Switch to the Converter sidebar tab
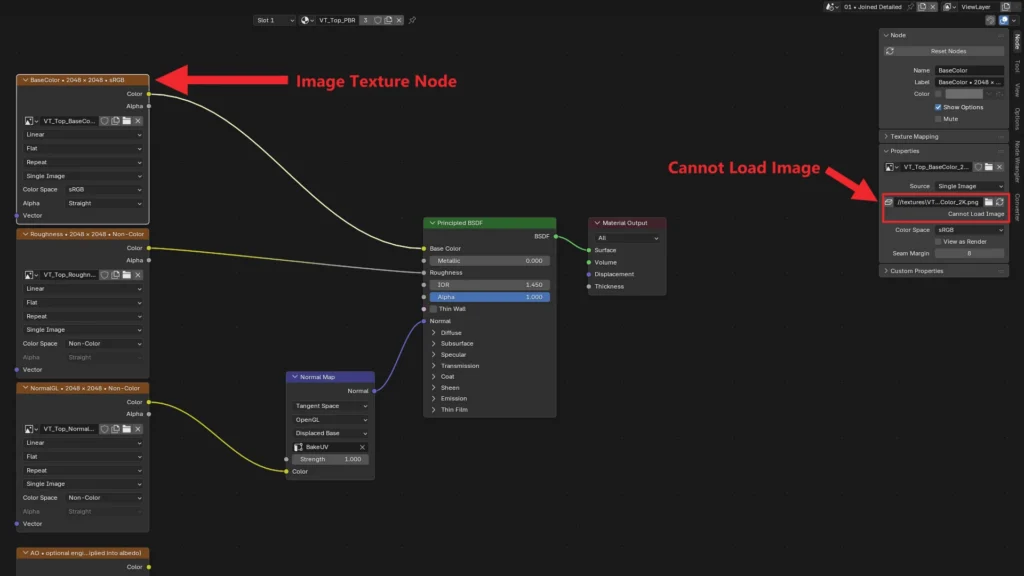 1017,207
